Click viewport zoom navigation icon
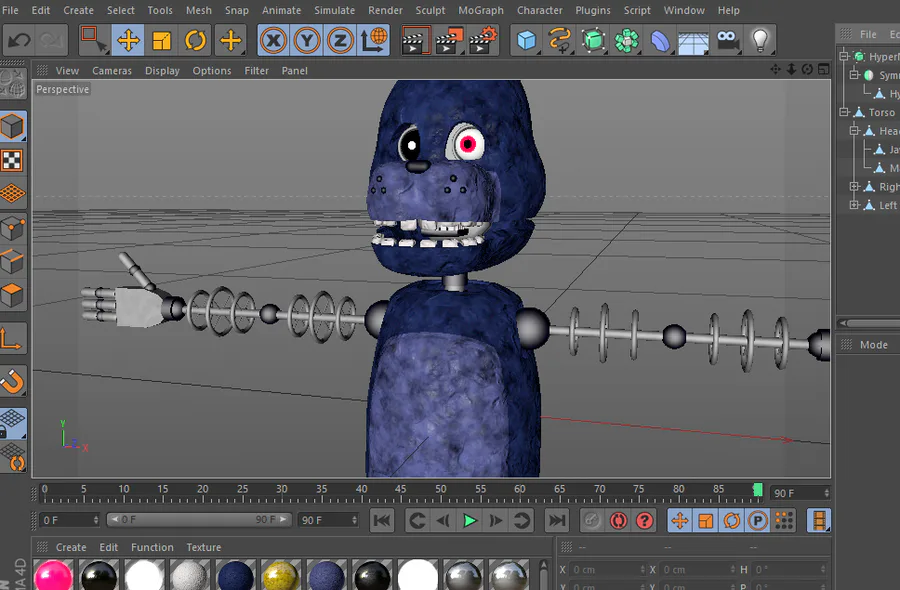The height and width of the screenshot is (590, 900). 791,69
